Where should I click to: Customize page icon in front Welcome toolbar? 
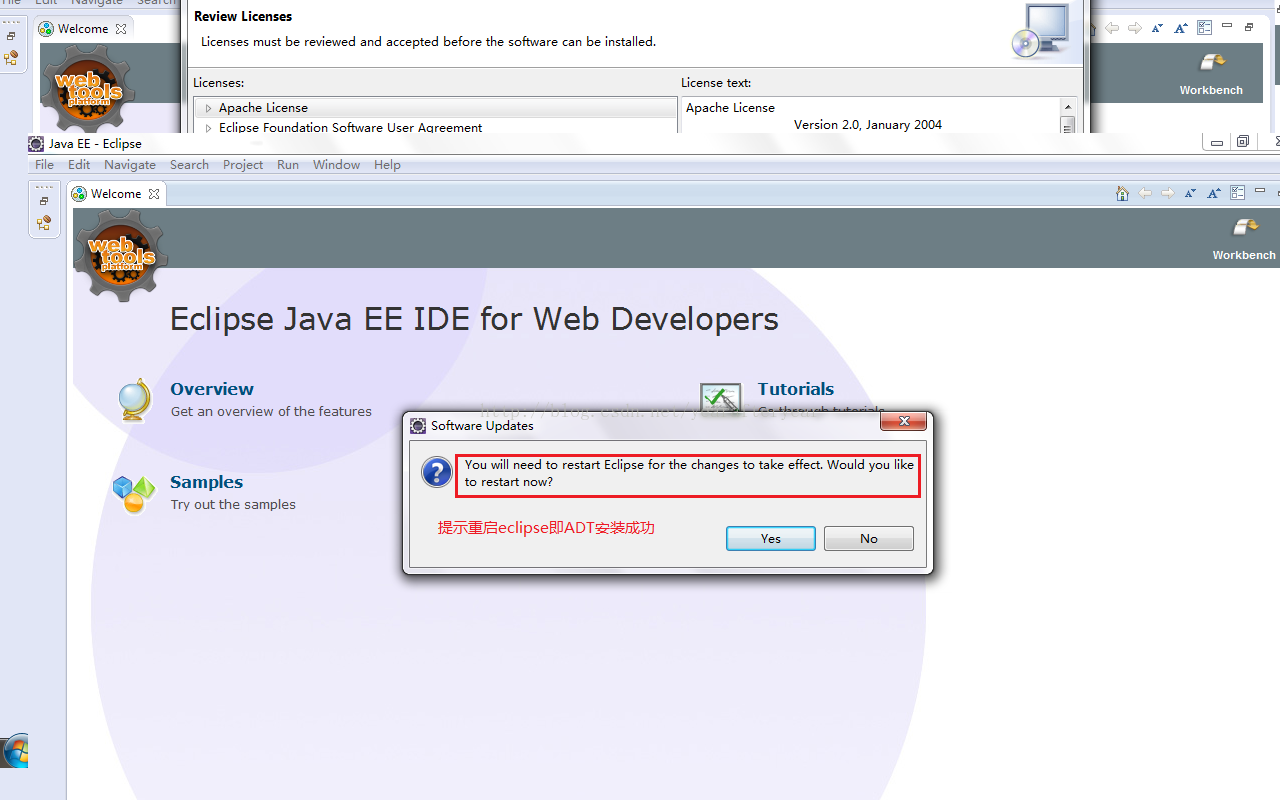click(x=1237, y=193)
